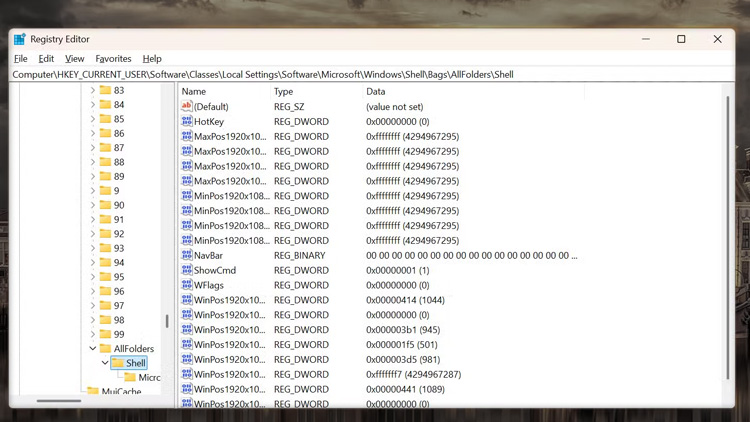Screen dimensions: 750x422
Task: Collapse the Shell key
Action: [105, 363]
